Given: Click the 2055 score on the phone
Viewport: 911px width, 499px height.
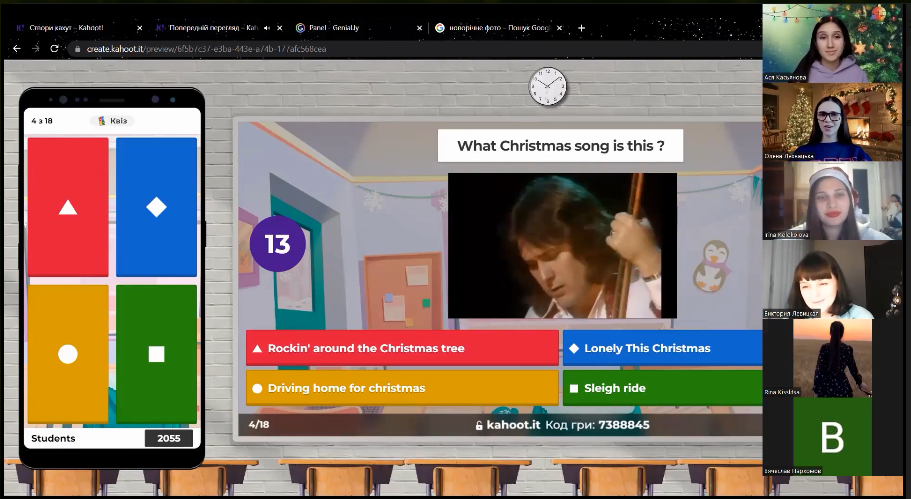Looking at the screenshot, I should 168,439.
